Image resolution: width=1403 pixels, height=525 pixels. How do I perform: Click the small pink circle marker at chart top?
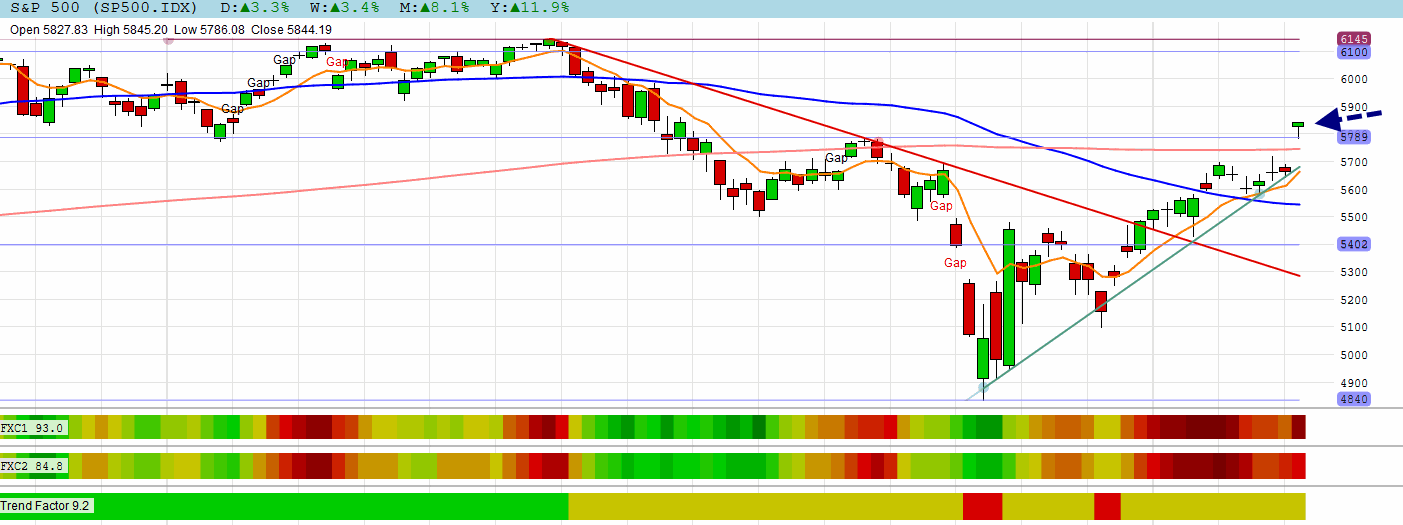pyautogui.click(x=168, y=41)
